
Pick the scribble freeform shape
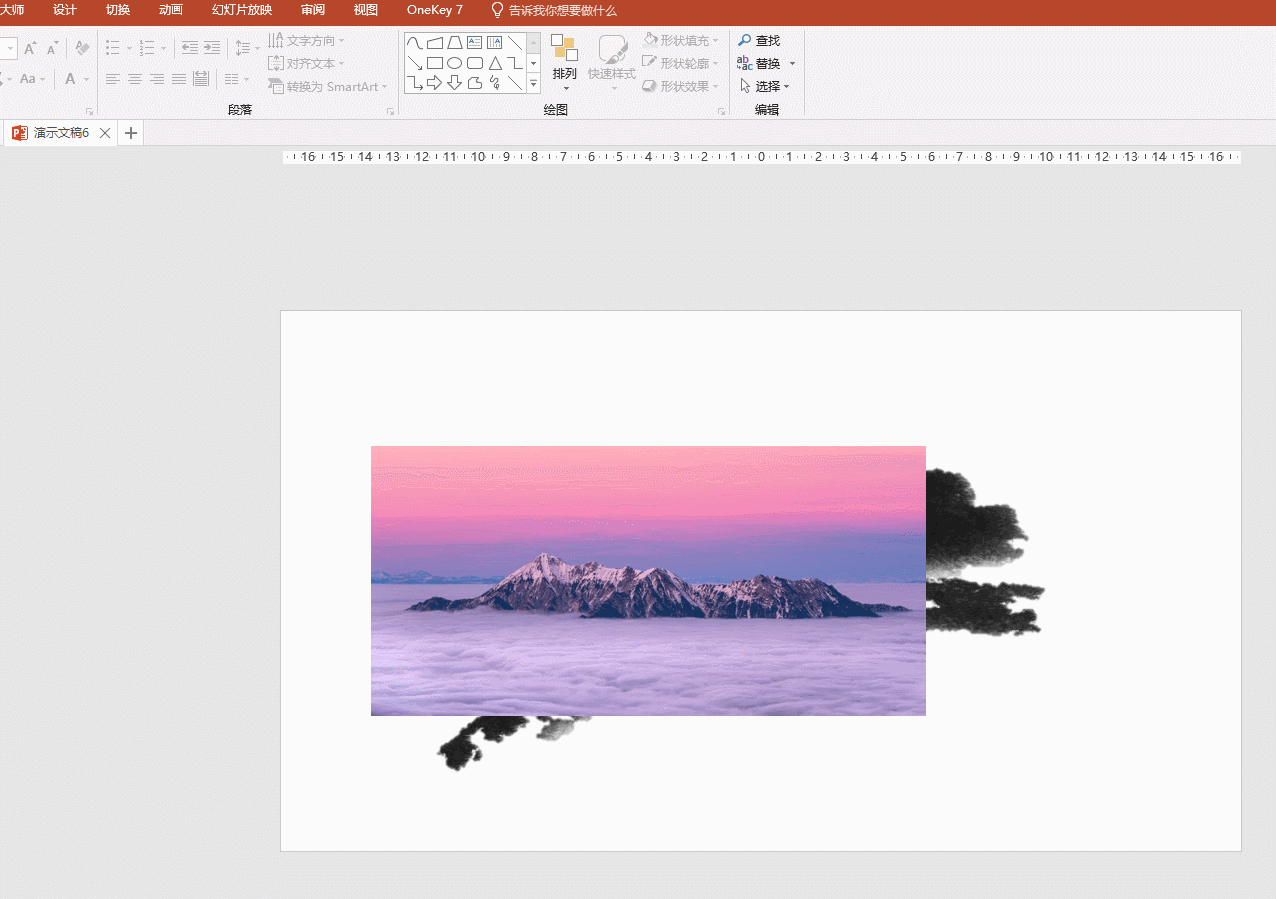(494, 83)
